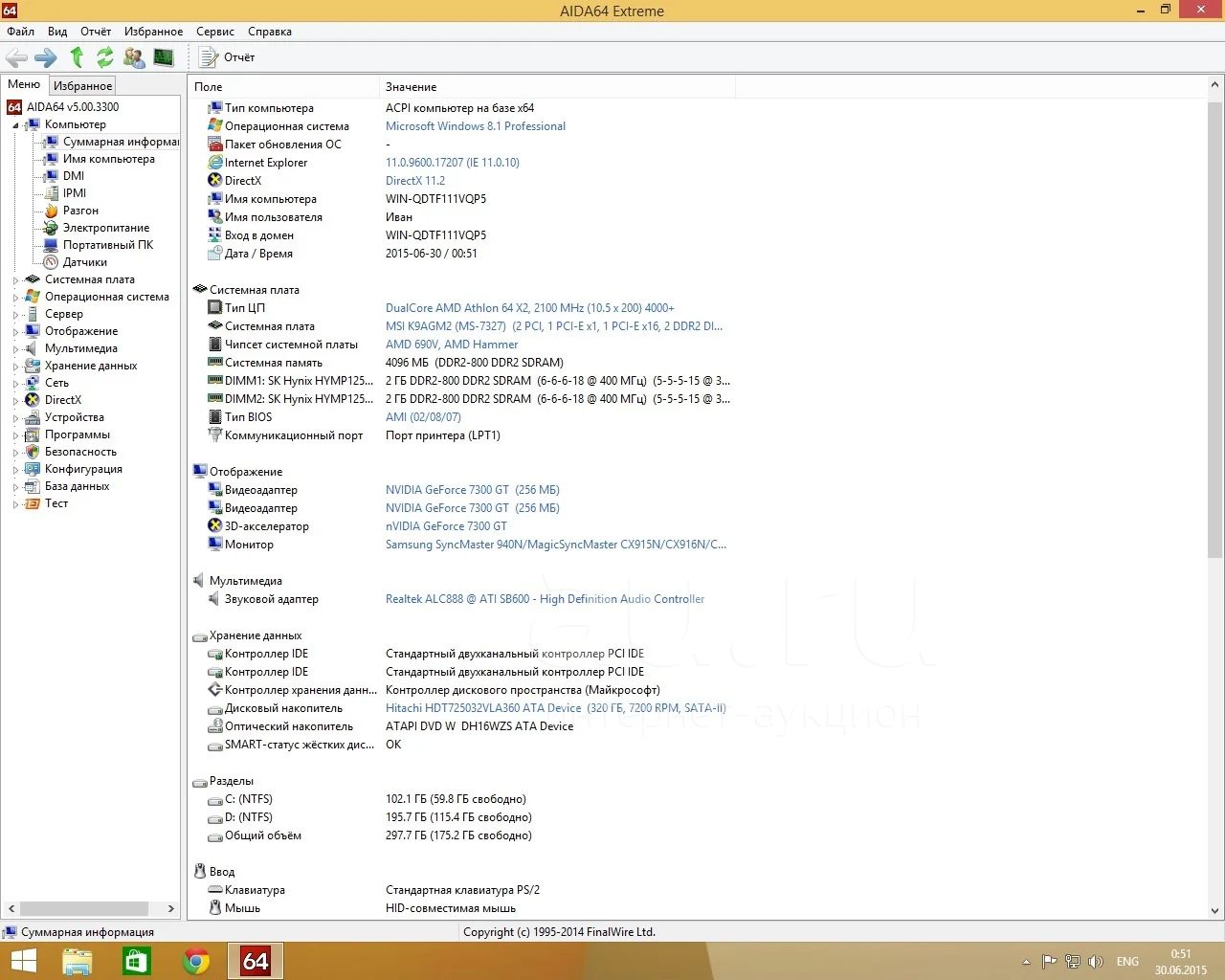Click the volume speaker tray icon
The height and width of the screenshot is (980, 1225).
pos(1096,962)
